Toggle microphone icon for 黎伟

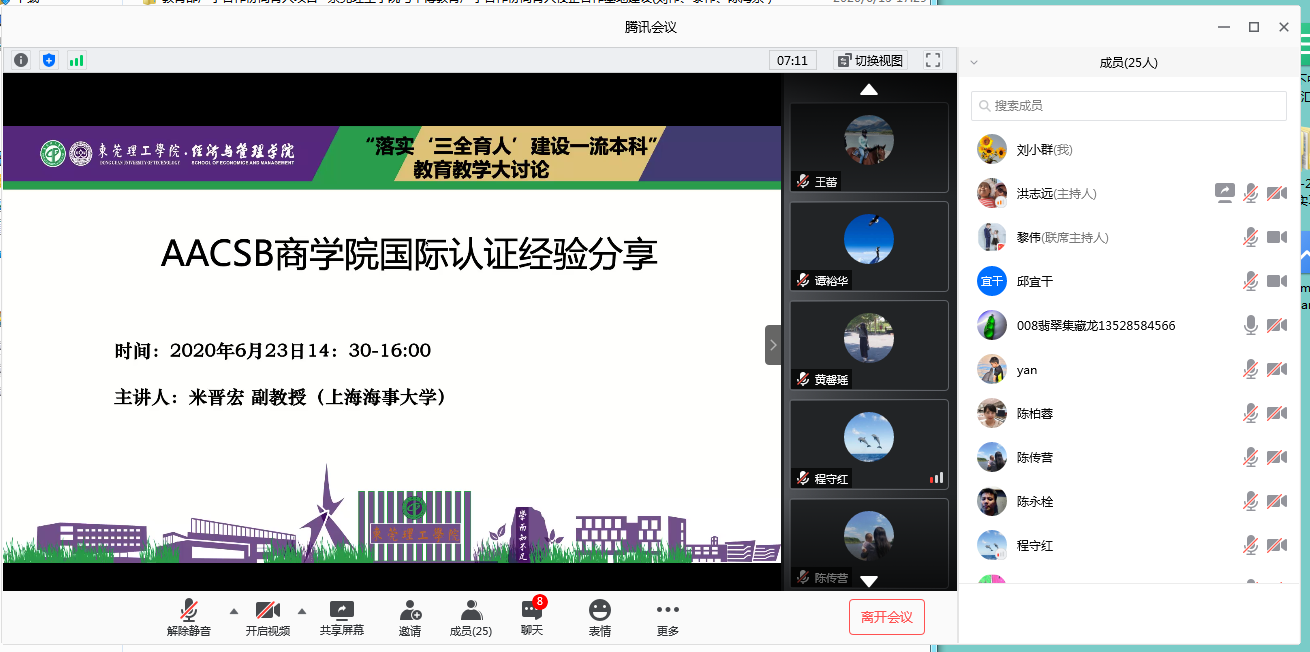point(1250,237)
